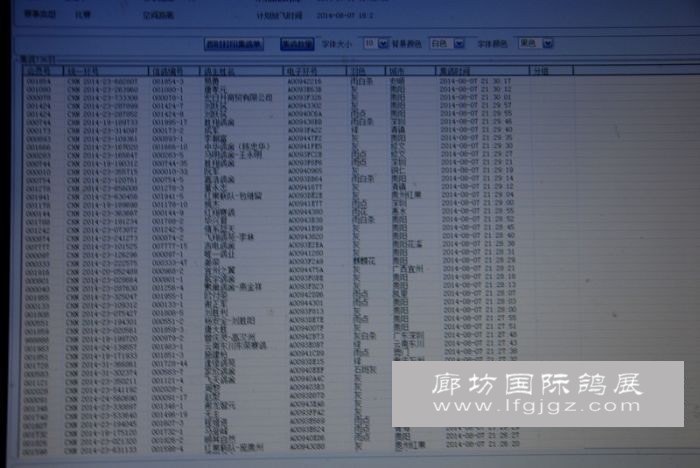Select pigeon number cell 000010-33
This screenshot has width=700, height=468.
click(x=170, y=172)
